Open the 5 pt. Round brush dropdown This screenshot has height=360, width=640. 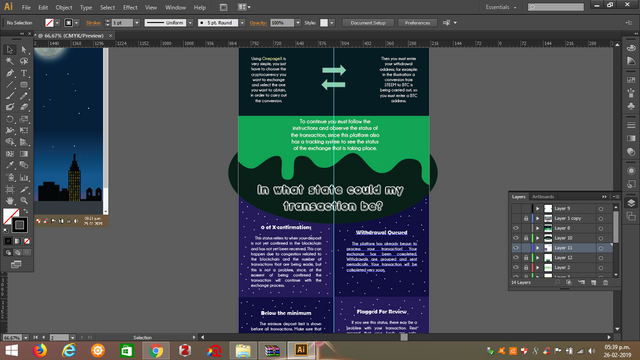point(242,23)
